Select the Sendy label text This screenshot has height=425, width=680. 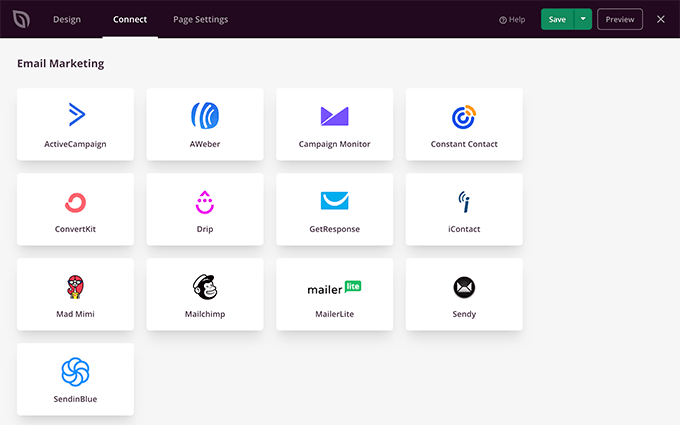pyautogui.click(x=464, y=314)
